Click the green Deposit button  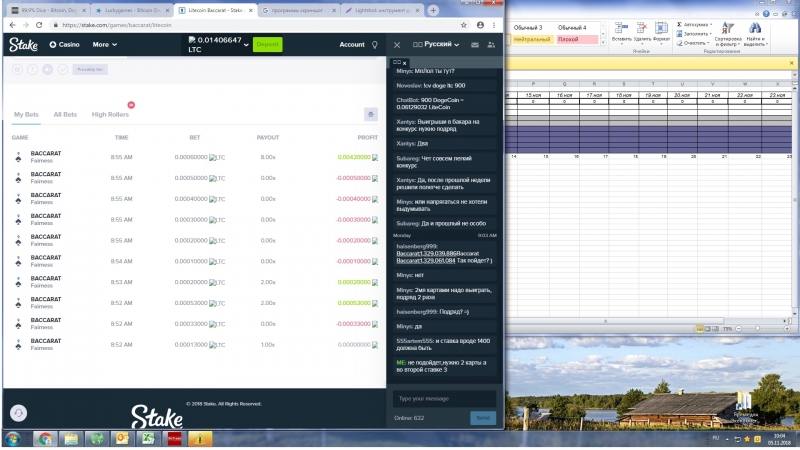(267, 44)
